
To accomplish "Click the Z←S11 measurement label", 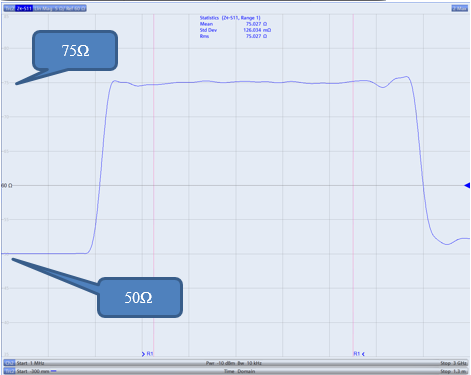I will (24, 8).
